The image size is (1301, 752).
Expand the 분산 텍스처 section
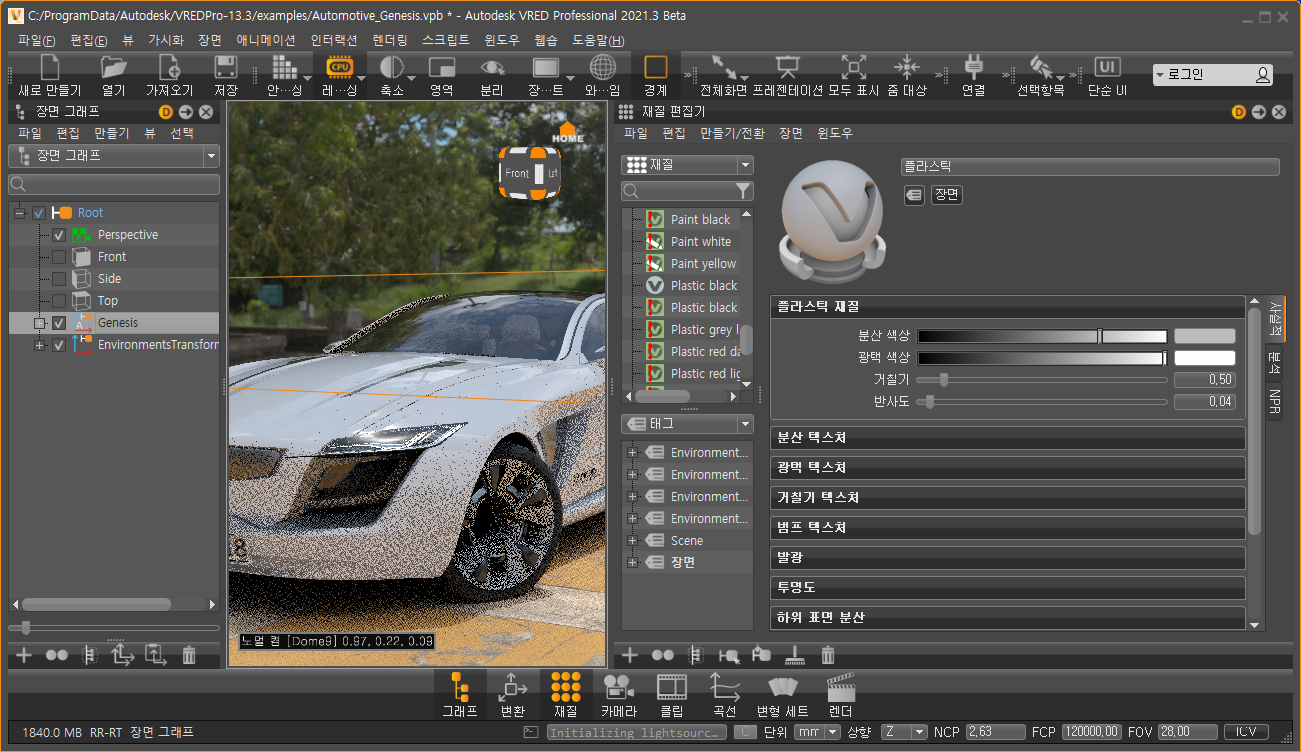pos(1007,438)
